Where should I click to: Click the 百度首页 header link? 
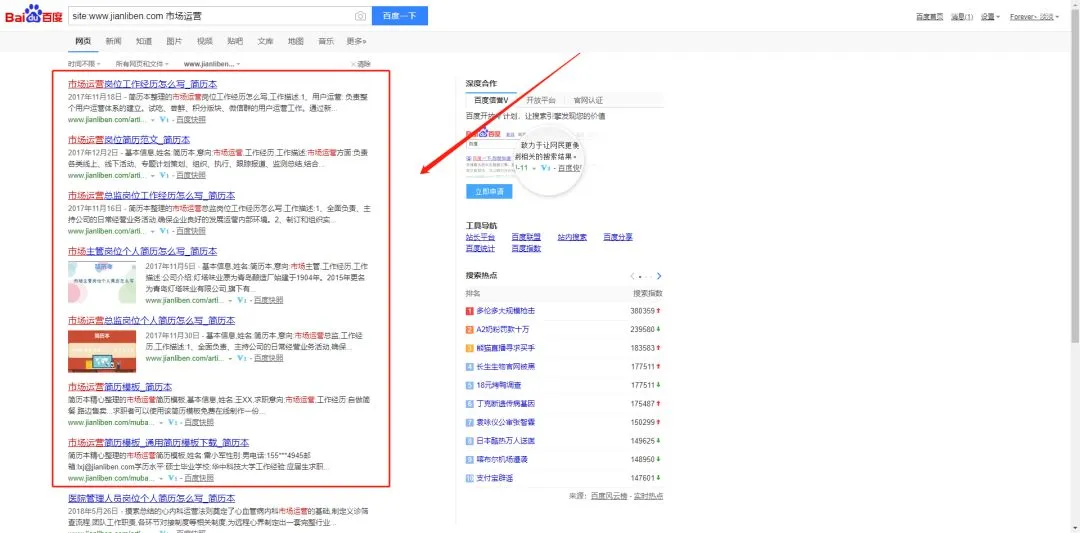[x=929, y=17]
